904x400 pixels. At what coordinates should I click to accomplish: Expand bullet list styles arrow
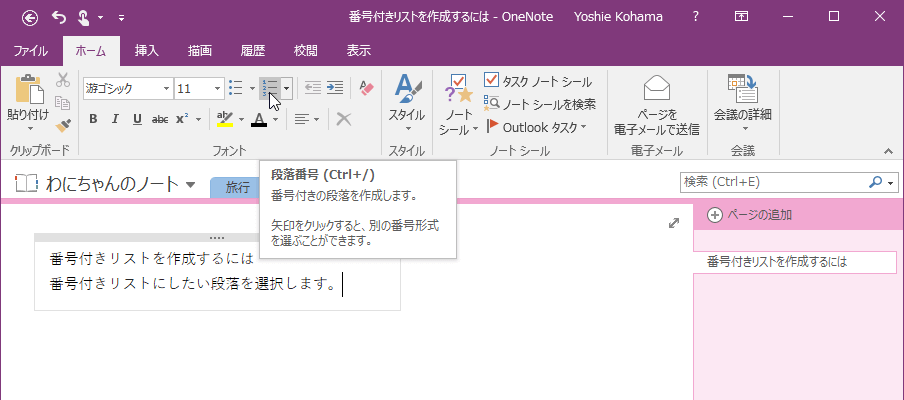[252, 88]
